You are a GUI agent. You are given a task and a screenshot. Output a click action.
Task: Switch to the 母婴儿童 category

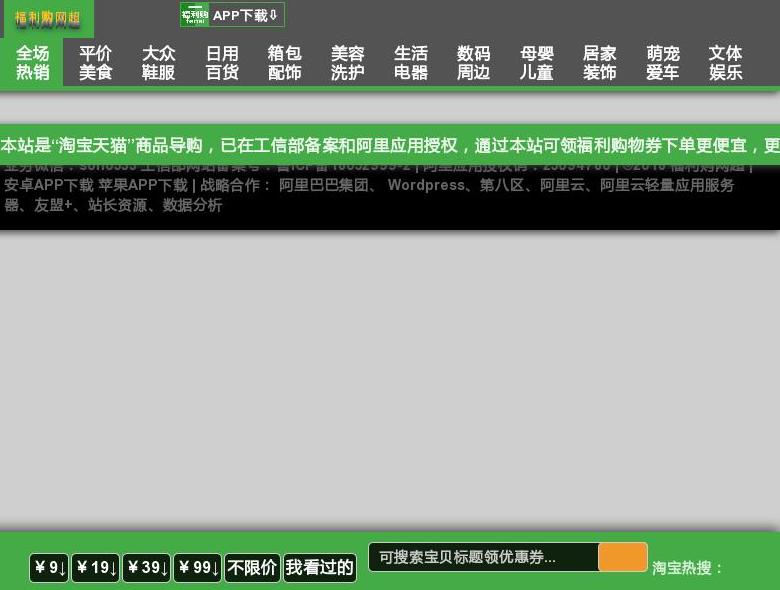(537, 63)
